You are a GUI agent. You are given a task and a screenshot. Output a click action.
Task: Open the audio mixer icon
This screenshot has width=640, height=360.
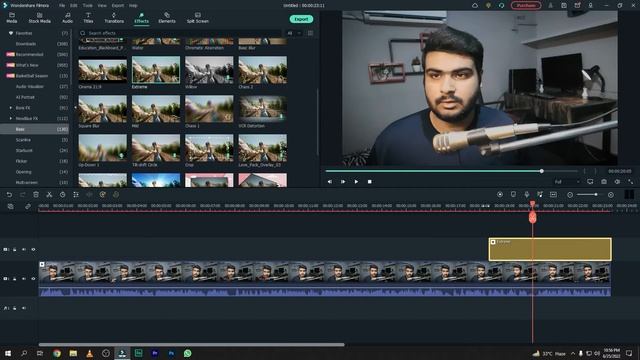coord(540,195)
